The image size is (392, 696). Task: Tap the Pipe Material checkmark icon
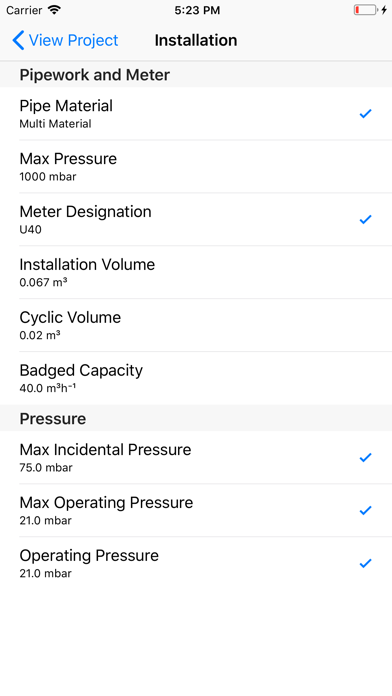click(365, 114)
